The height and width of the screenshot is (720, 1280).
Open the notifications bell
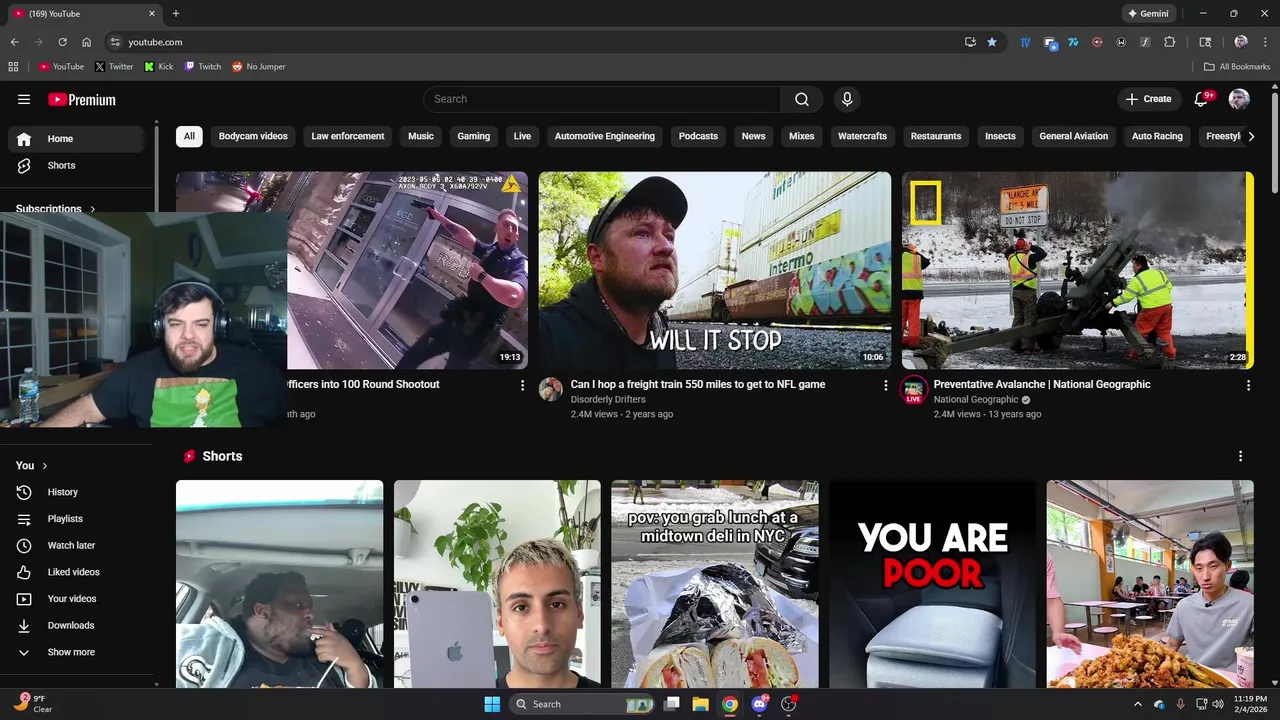click(1202, 99)
